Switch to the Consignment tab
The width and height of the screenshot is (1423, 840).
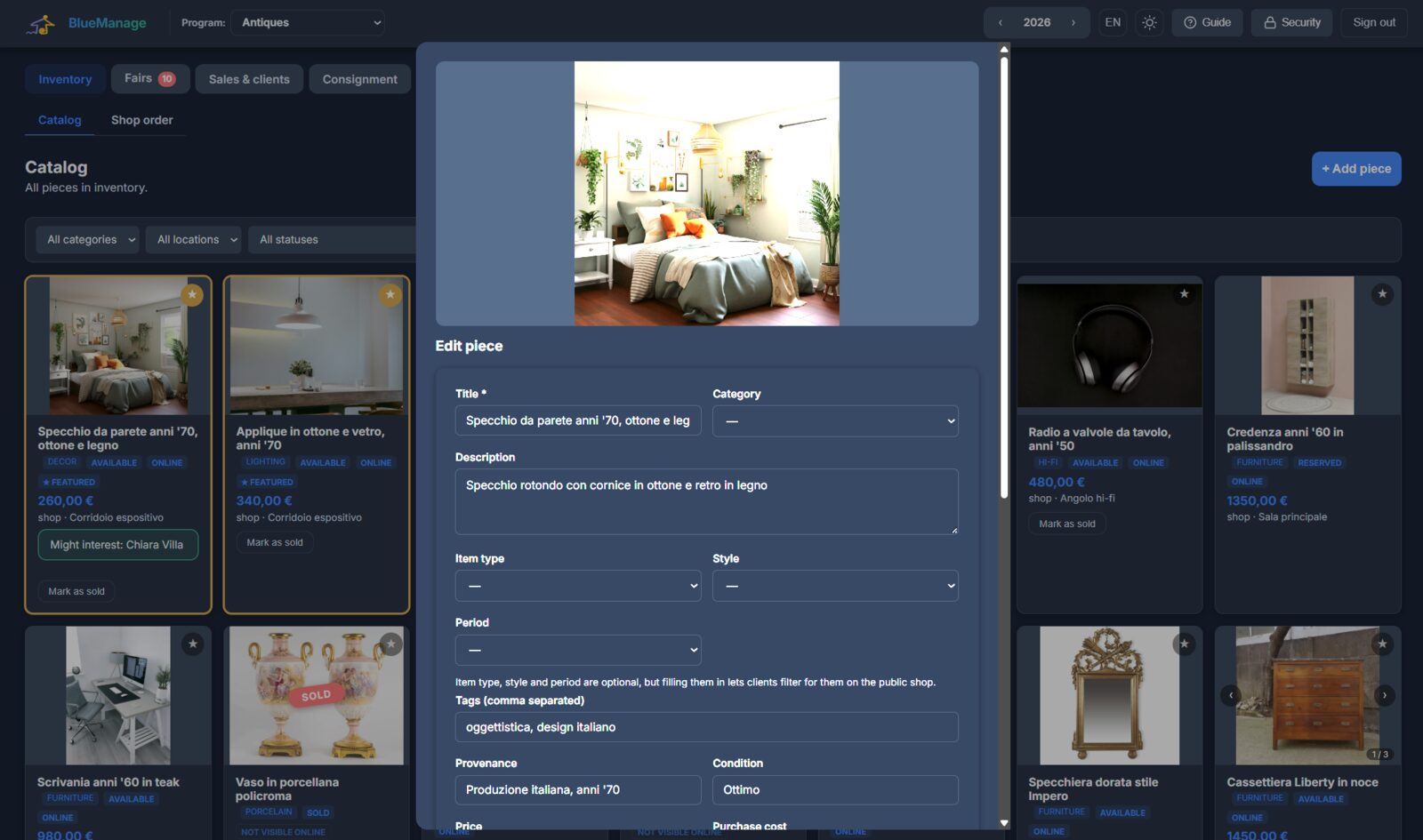[359, 79]
